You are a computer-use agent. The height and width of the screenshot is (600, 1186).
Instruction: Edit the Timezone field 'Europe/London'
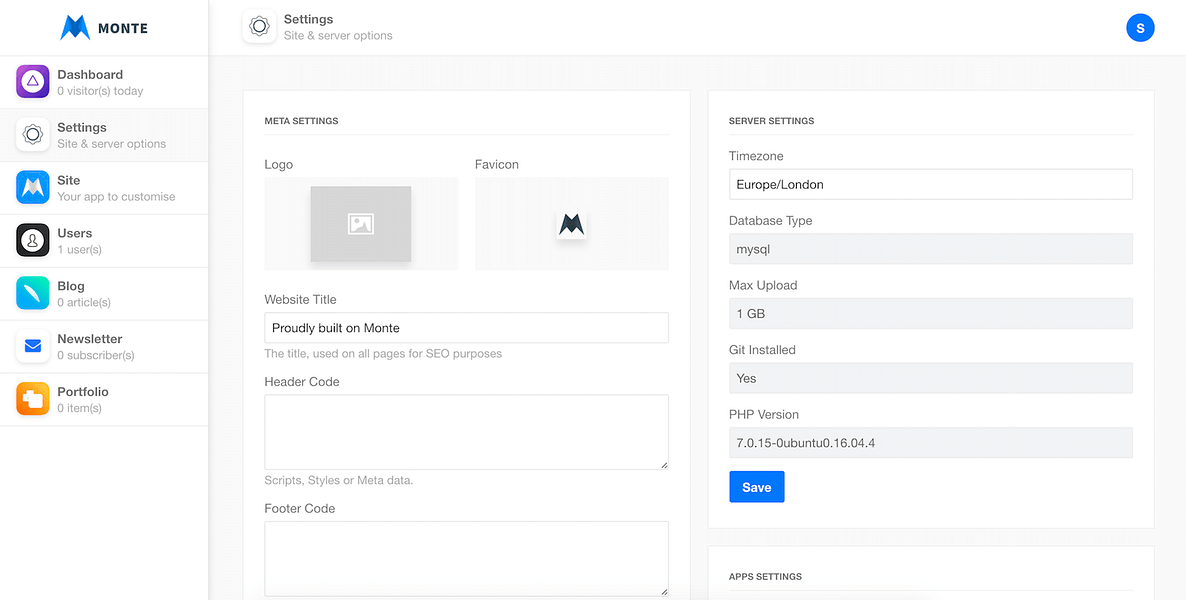[x=930, y=184]
